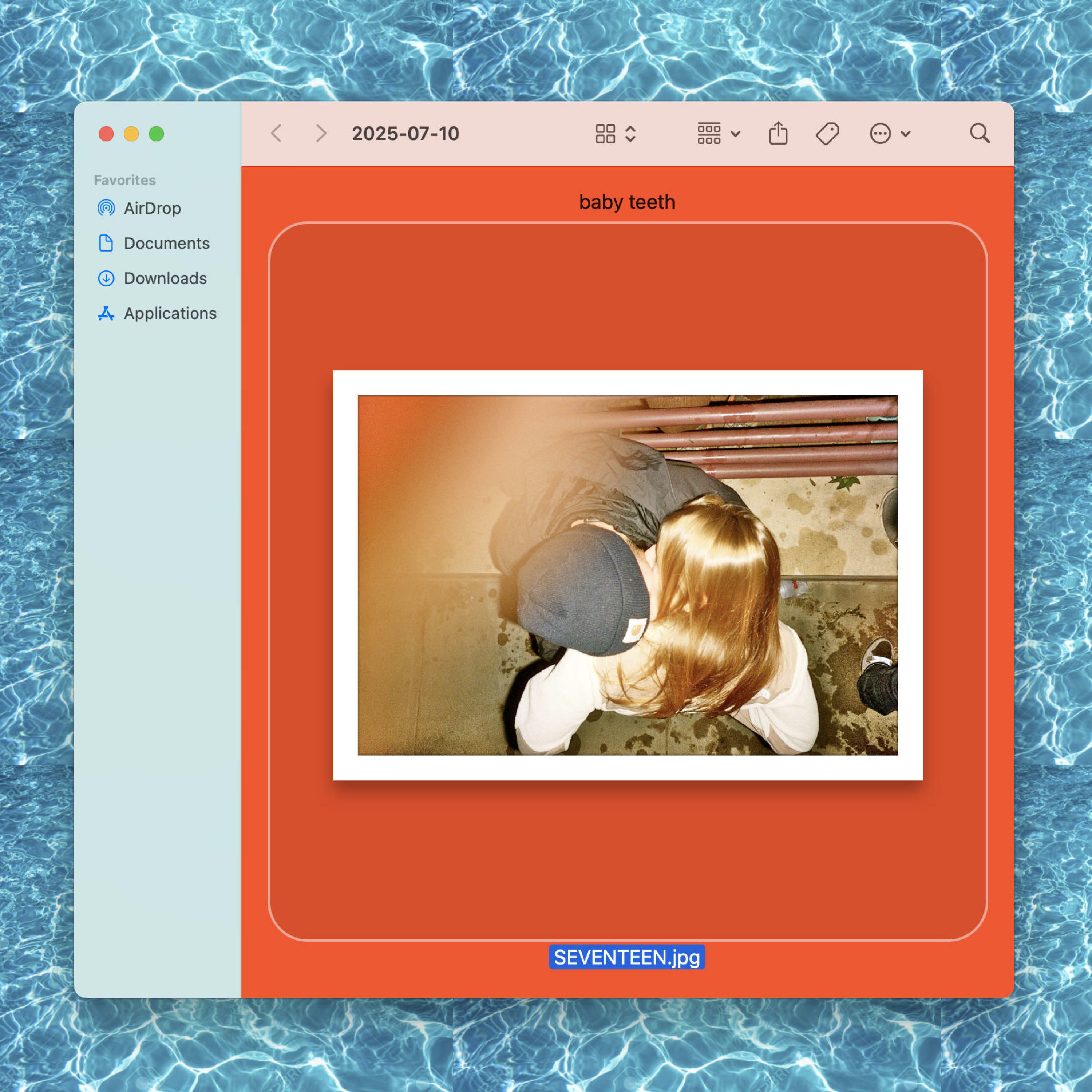Click the 2025-07-10 folder title
The image size is (1092, 1092).
coord(405,134)
